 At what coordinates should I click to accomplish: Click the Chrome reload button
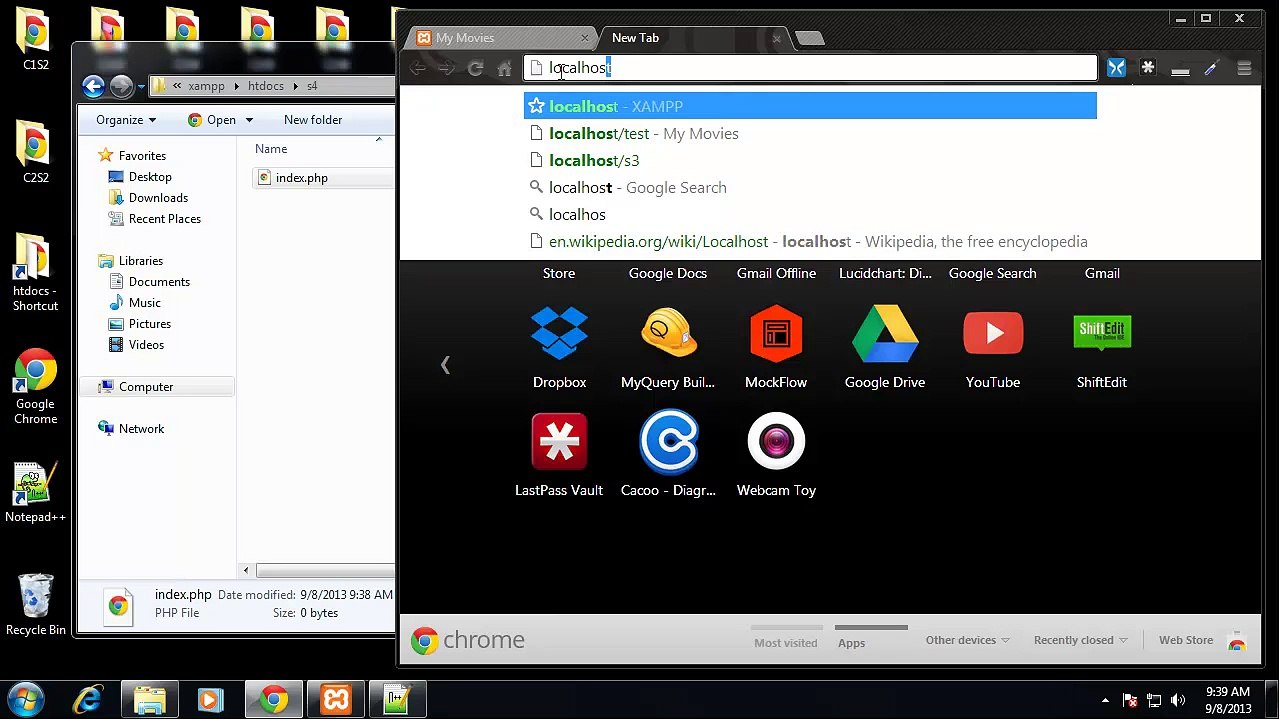coord(476,68)
